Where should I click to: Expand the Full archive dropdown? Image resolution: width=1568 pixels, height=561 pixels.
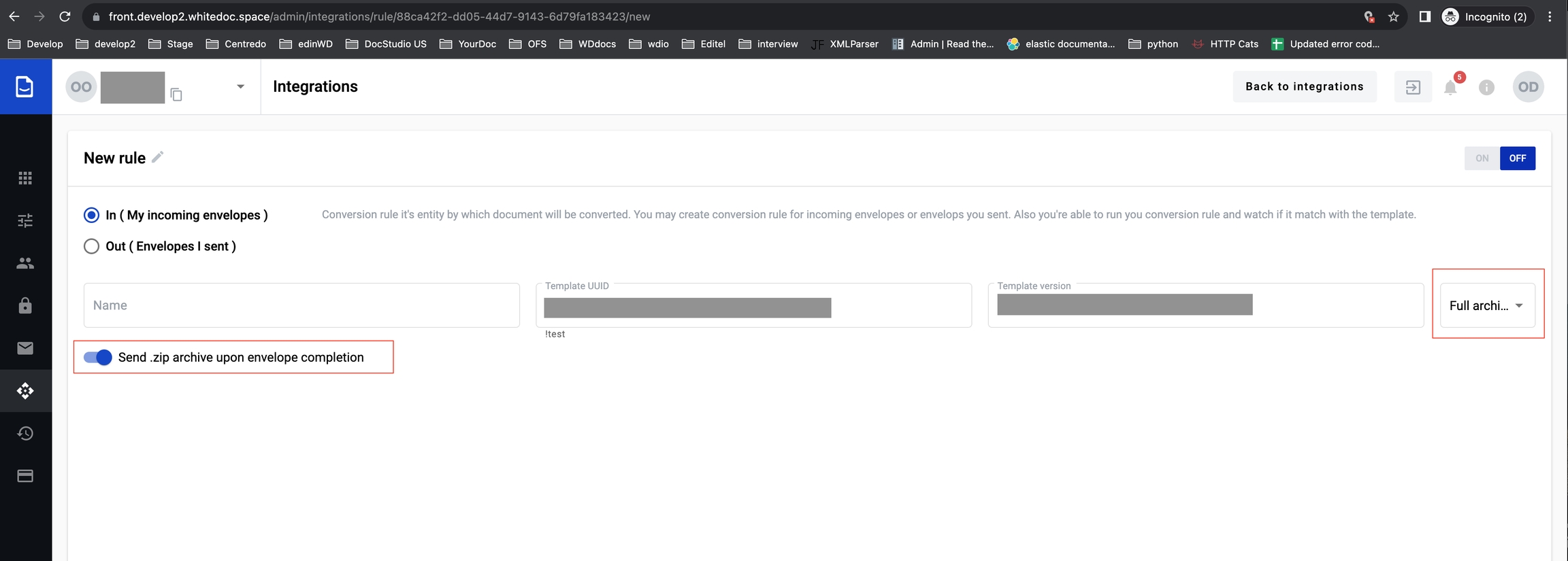click(x=1487, y=306)
